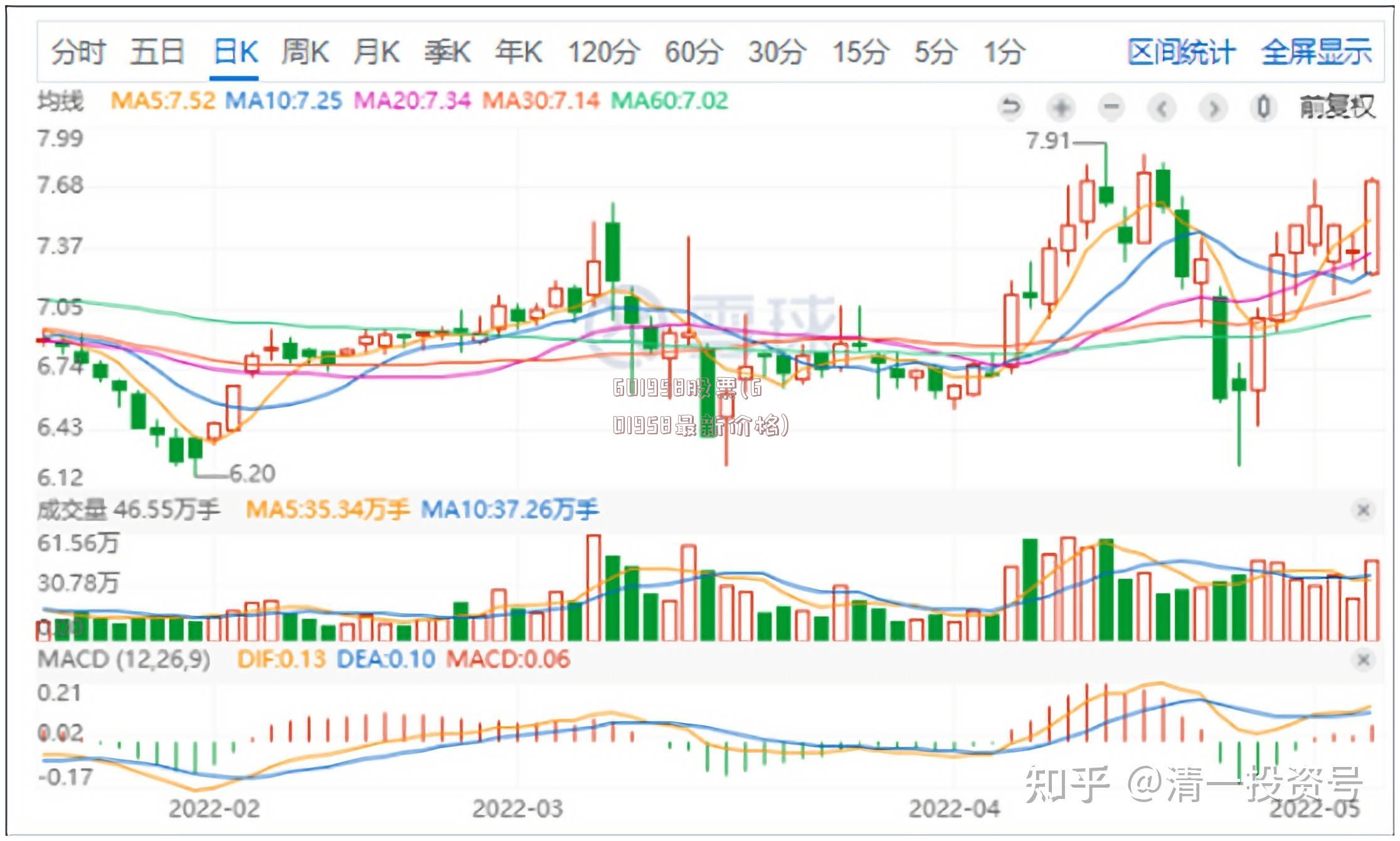1400x841 pixels.
Task: Pan chart left with the arrow icon
Action: [x=1162, y=107]
